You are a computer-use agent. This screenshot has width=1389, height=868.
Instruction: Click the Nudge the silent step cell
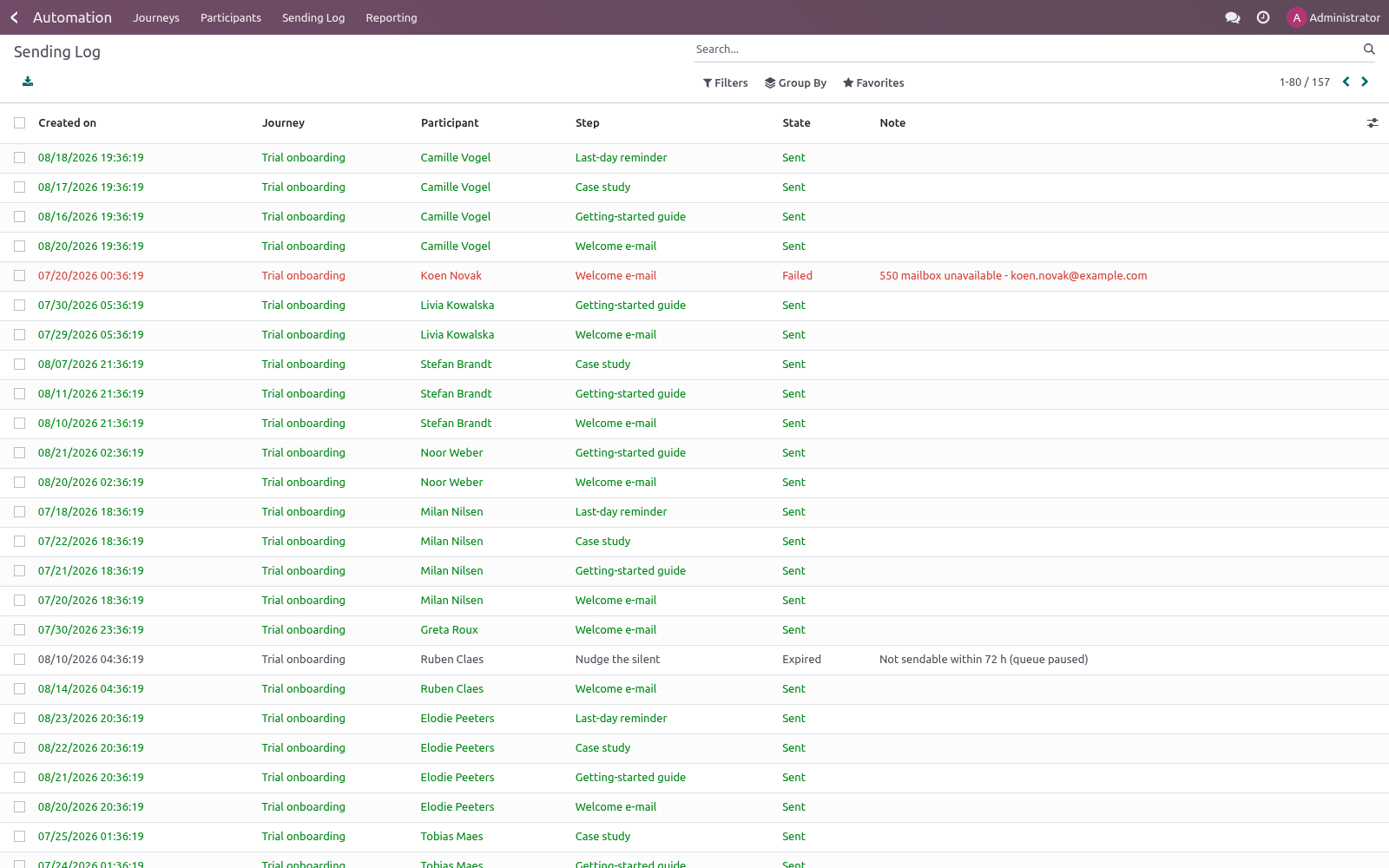(617, 660)
